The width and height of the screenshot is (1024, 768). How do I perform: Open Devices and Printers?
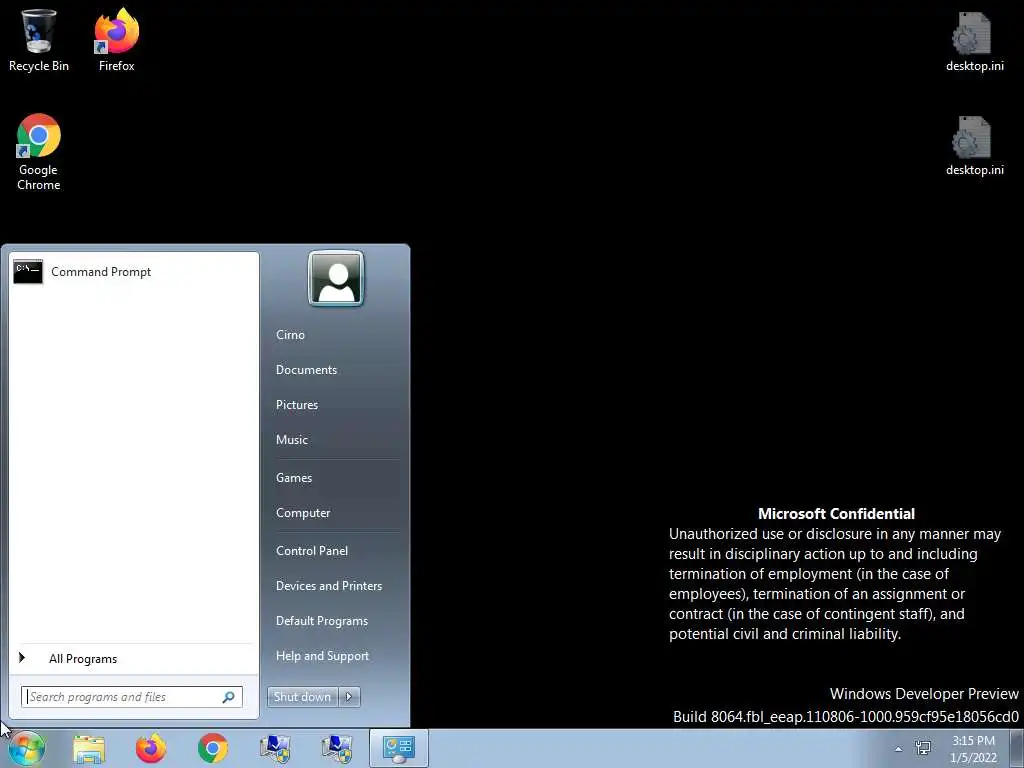(328, 586)
